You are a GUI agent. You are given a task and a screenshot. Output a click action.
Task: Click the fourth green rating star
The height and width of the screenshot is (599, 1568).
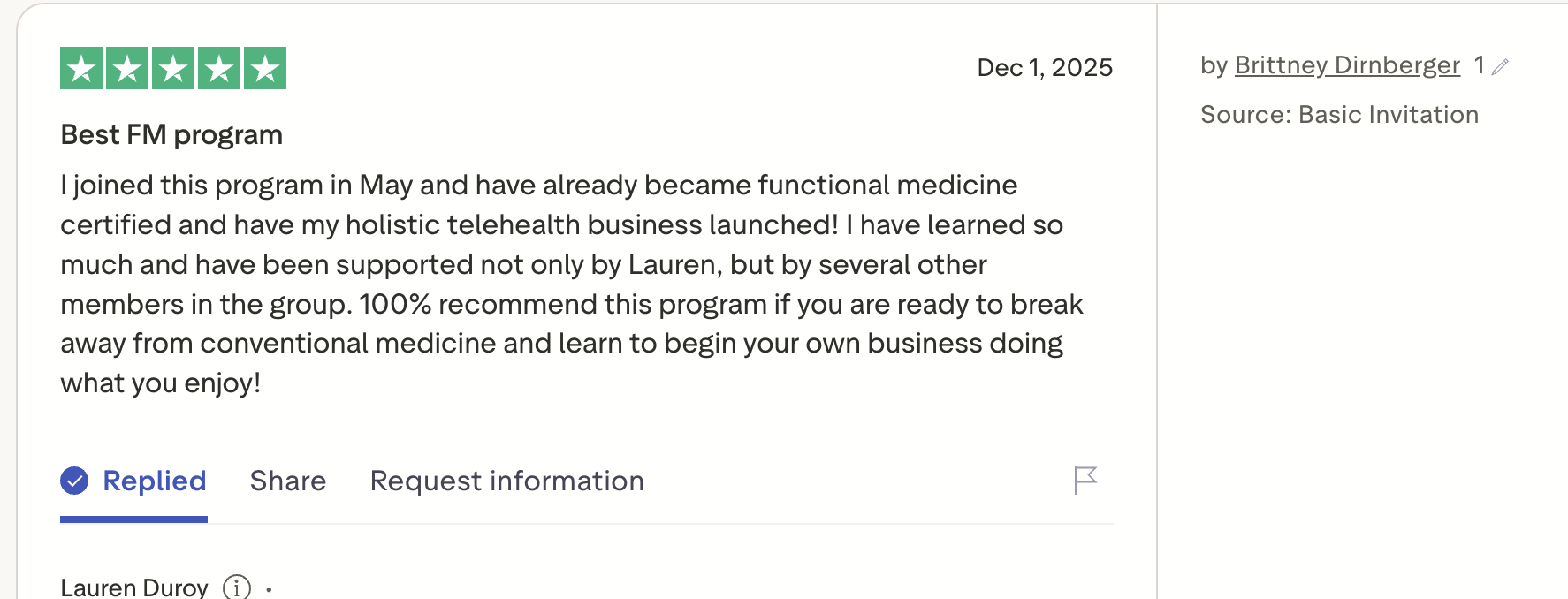click(x=219, y=68)
